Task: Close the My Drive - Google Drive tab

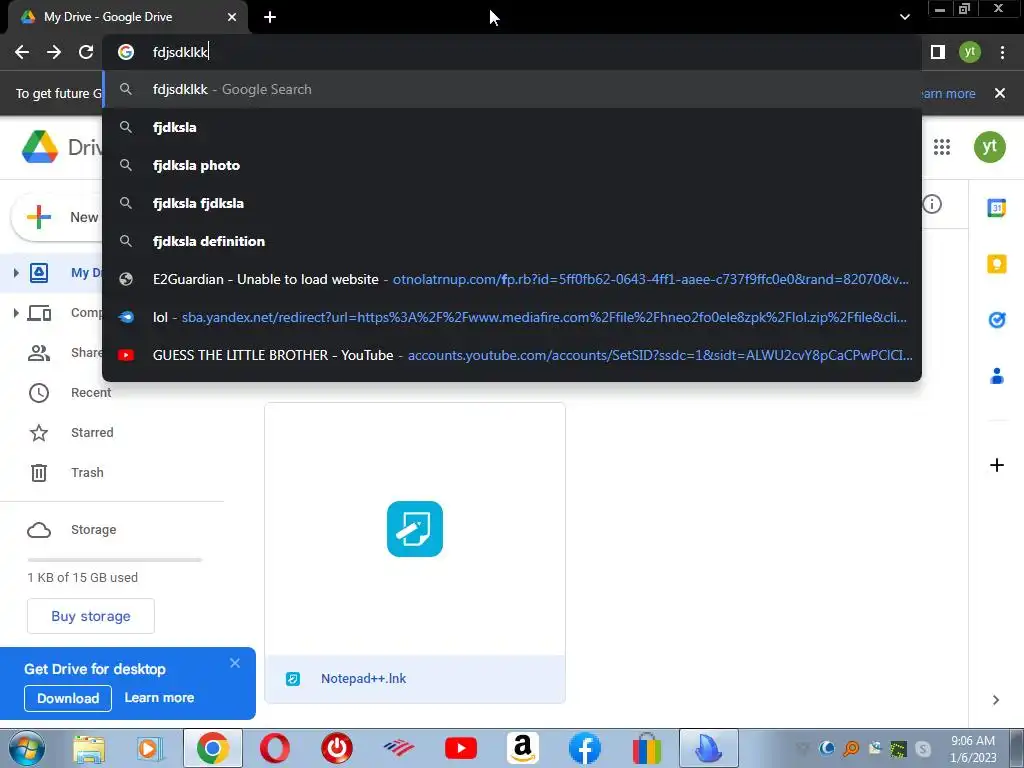Action: tap(232, 17)
